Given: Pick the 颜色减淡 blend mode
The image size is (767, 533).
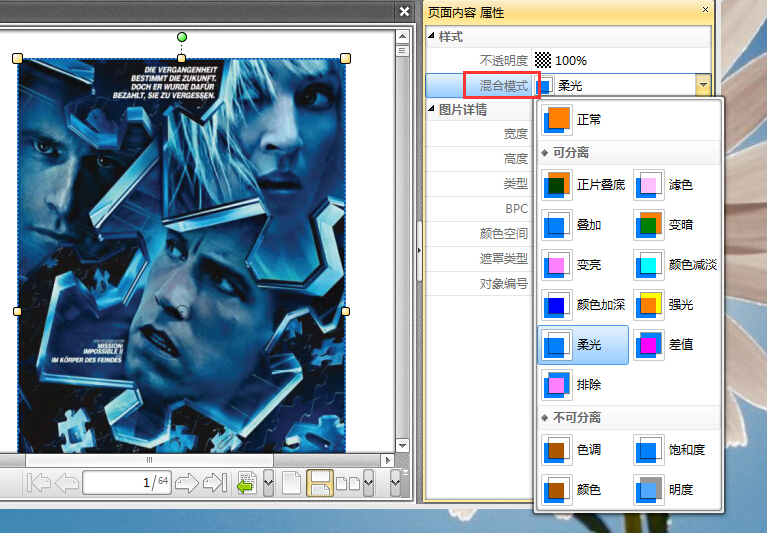Looking at the screenshot, I should pos(675,265).
